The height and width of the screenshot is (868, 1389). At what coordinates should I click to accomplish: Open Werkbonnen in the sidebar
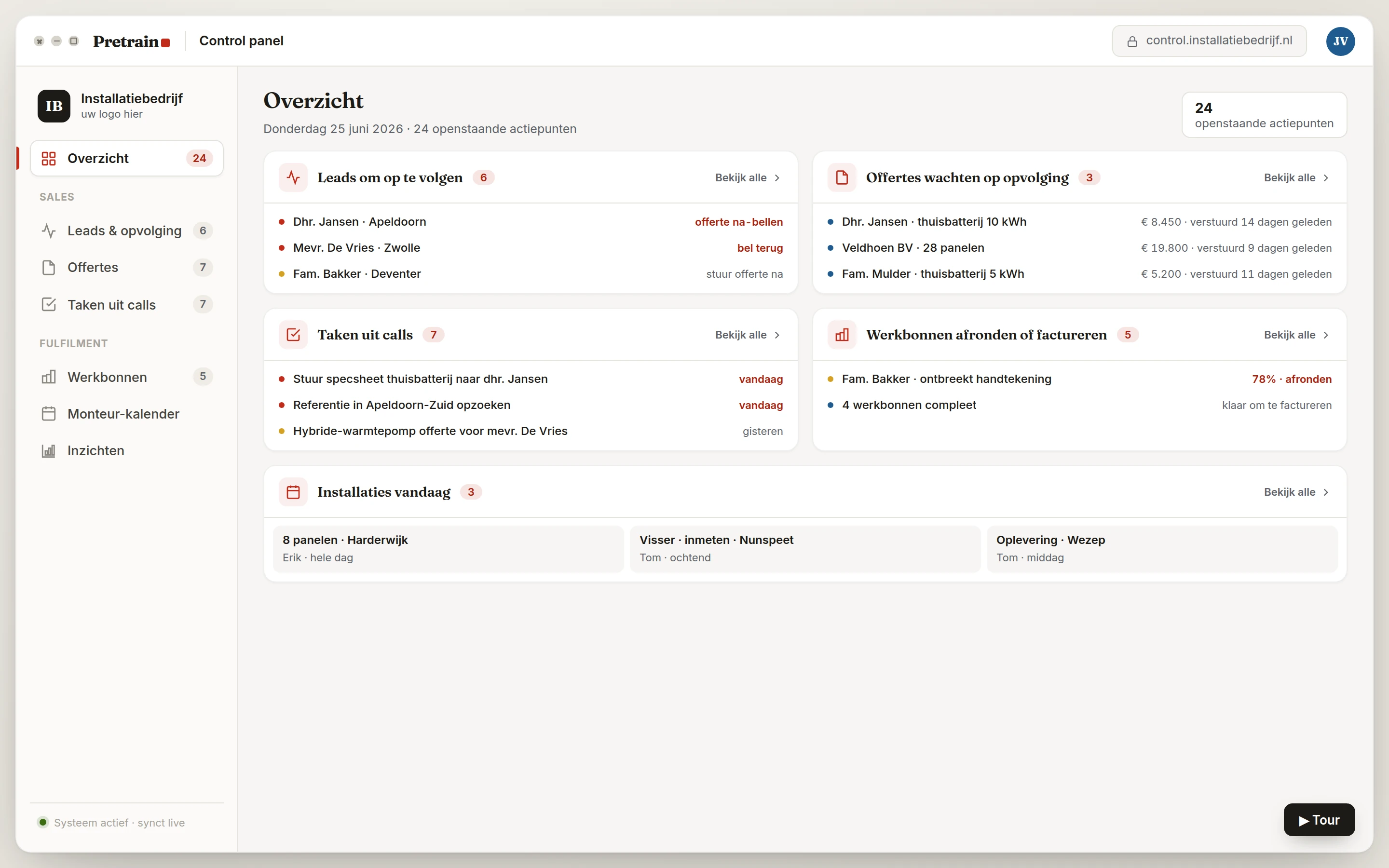[127, 377]
